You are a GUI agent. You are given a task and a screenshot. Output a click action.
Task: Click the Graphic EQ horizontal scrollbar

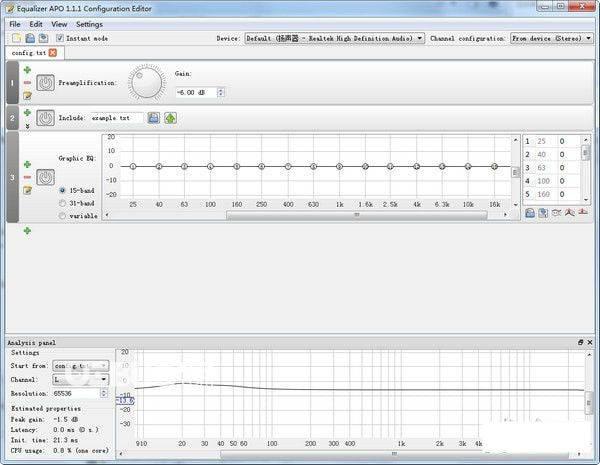tap(357, 215)
